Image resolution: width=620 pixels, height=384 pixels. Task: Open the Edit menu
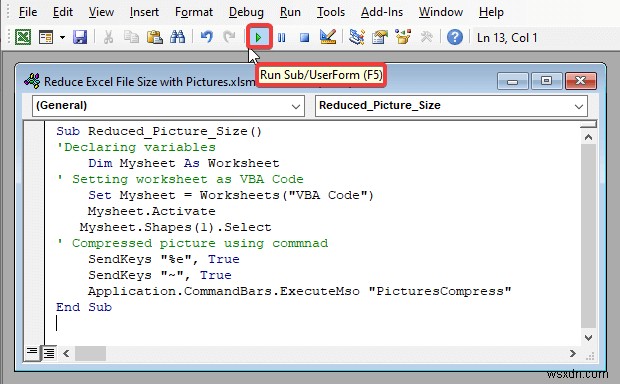click(62, 12)
